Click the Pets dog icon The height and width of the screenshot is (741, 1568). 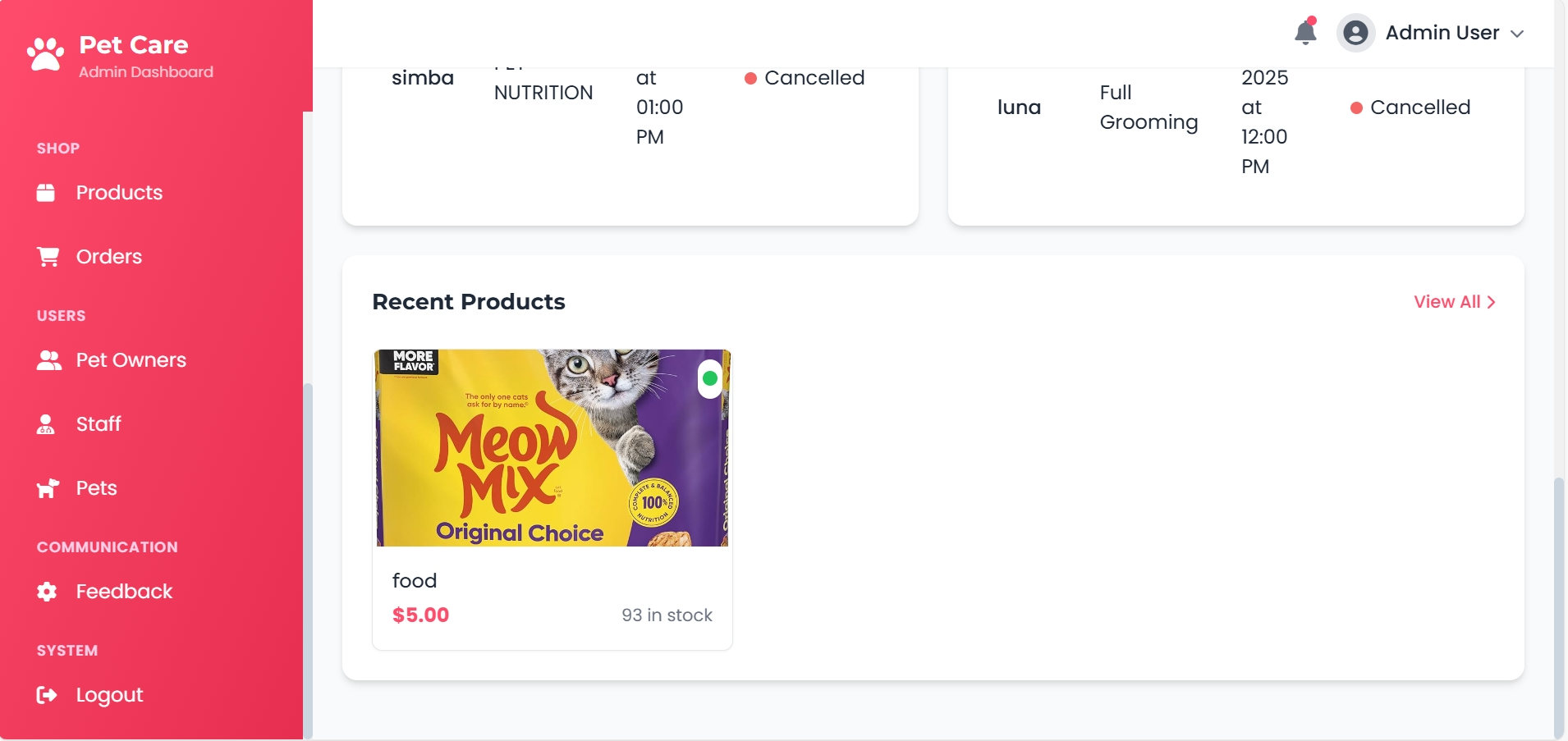click(x=48, y=488)
